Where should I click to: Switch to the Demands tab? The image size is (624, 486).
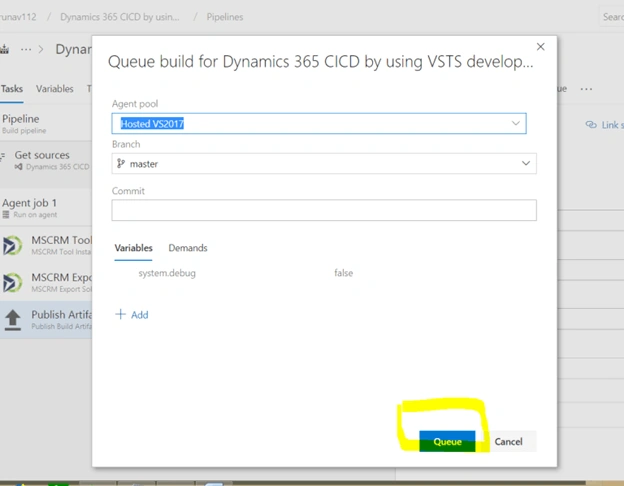[x=188, y=248]
